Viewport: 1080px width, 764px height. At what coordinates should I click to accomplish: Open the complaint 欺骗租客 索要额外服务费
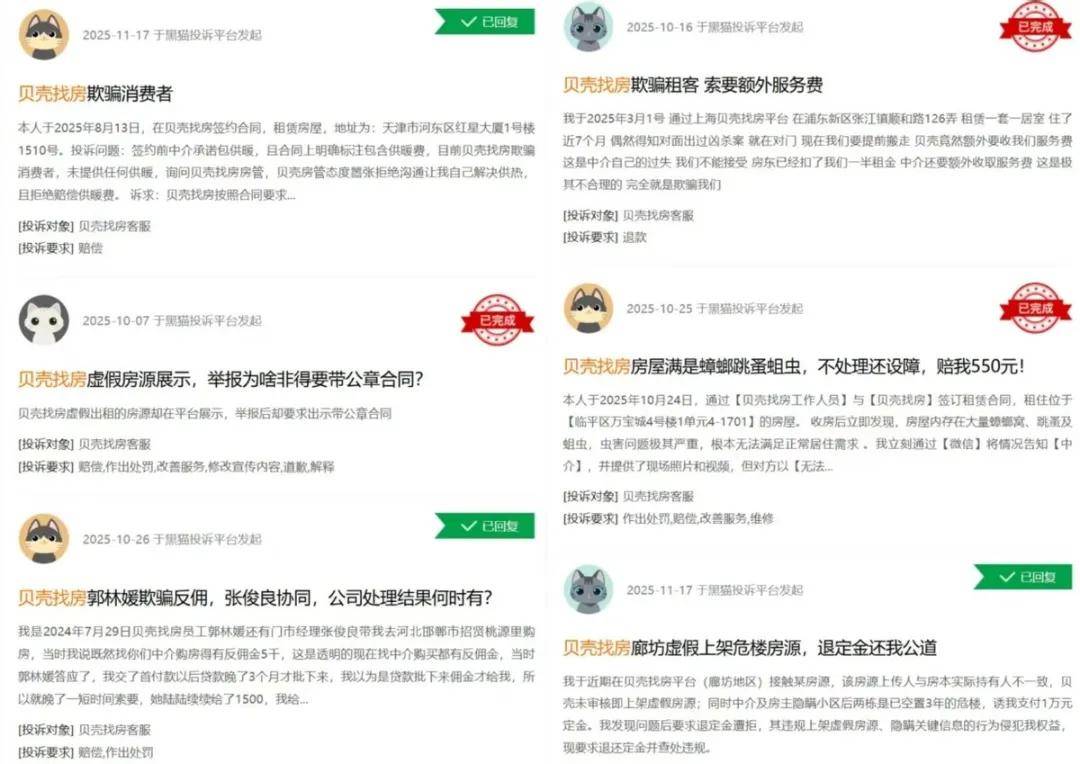pyautogui.click(x=693, y=85)
